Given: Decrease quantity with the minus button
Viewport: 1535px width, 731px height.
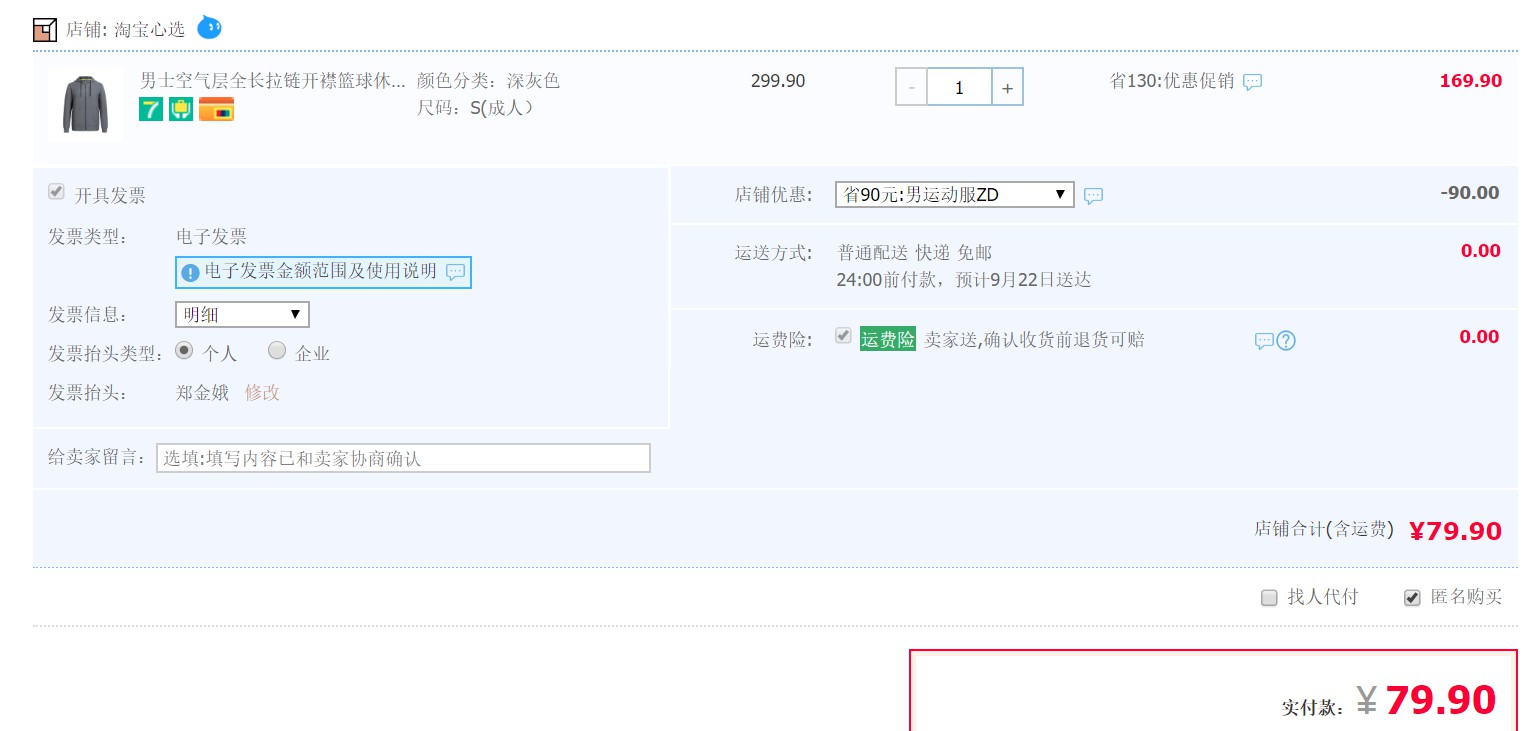Looking at the screenshot, I should click(911, 88).
